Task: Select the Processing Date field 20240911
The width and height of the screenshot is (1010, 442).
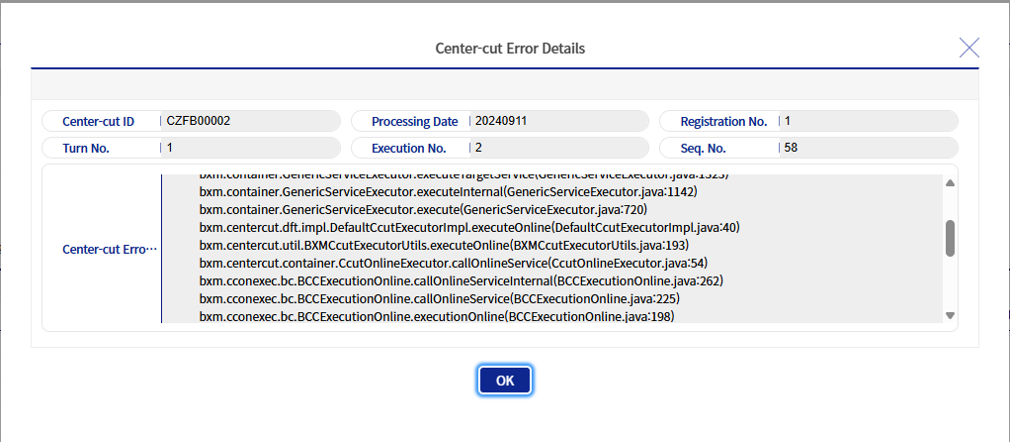Action: point(558,121)
